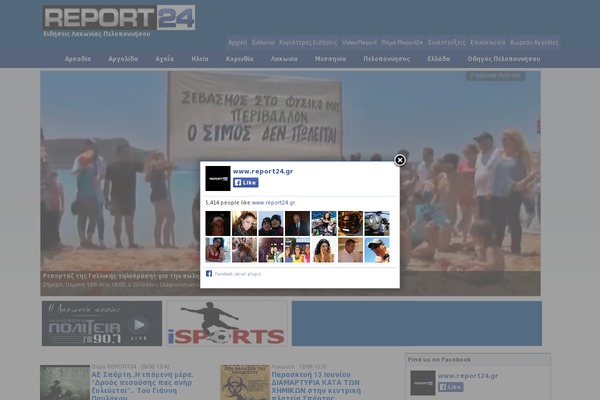600x400 pixels.
Task: Click the biohazard article thumbnail
Action: pos(245,383)
